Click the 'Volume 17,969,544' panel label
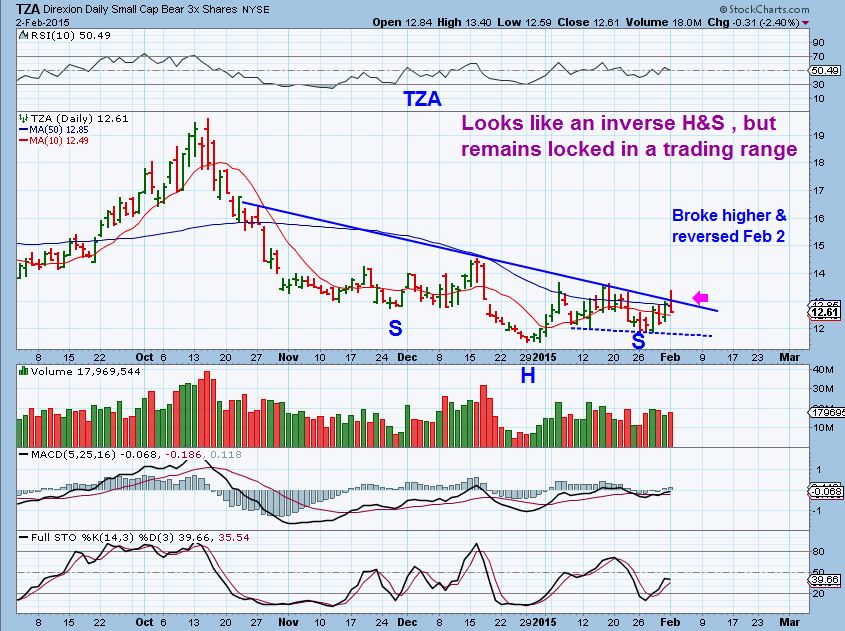Screen dimensions: 845x631 coord(85,371)
